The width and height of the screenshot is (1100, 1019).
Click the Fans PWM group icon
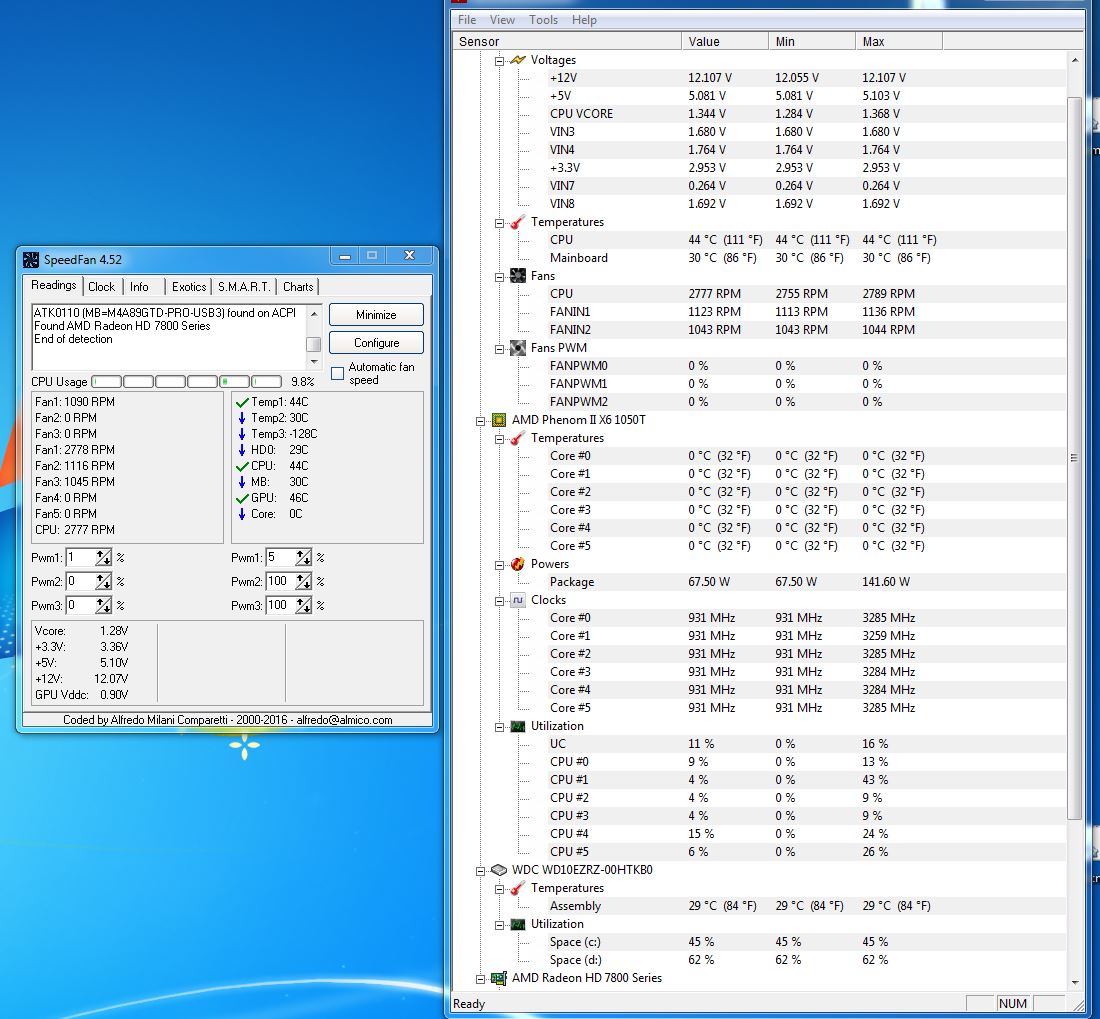pos(518,348)
